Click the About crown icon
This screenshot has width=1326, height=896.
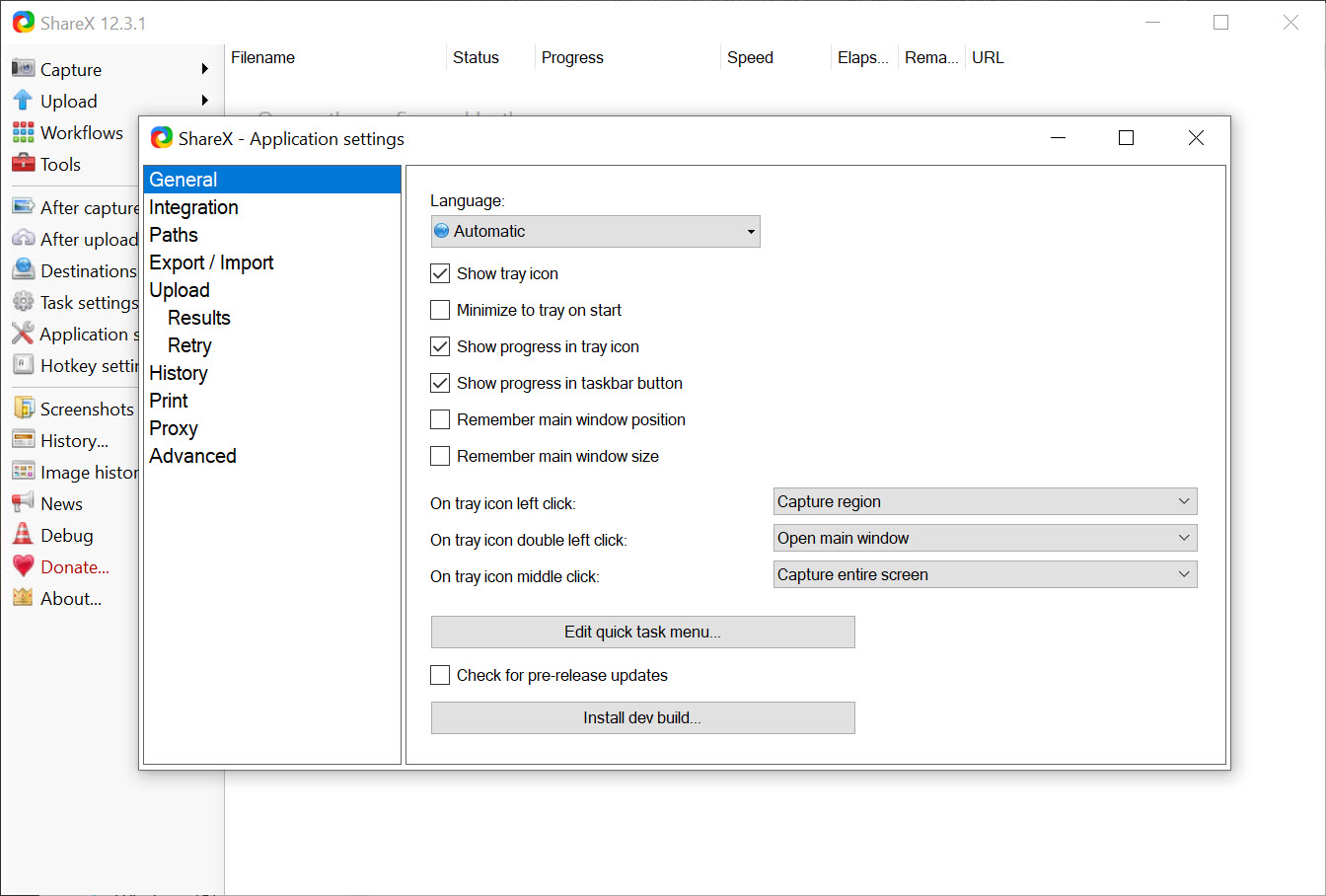(23, 598)
